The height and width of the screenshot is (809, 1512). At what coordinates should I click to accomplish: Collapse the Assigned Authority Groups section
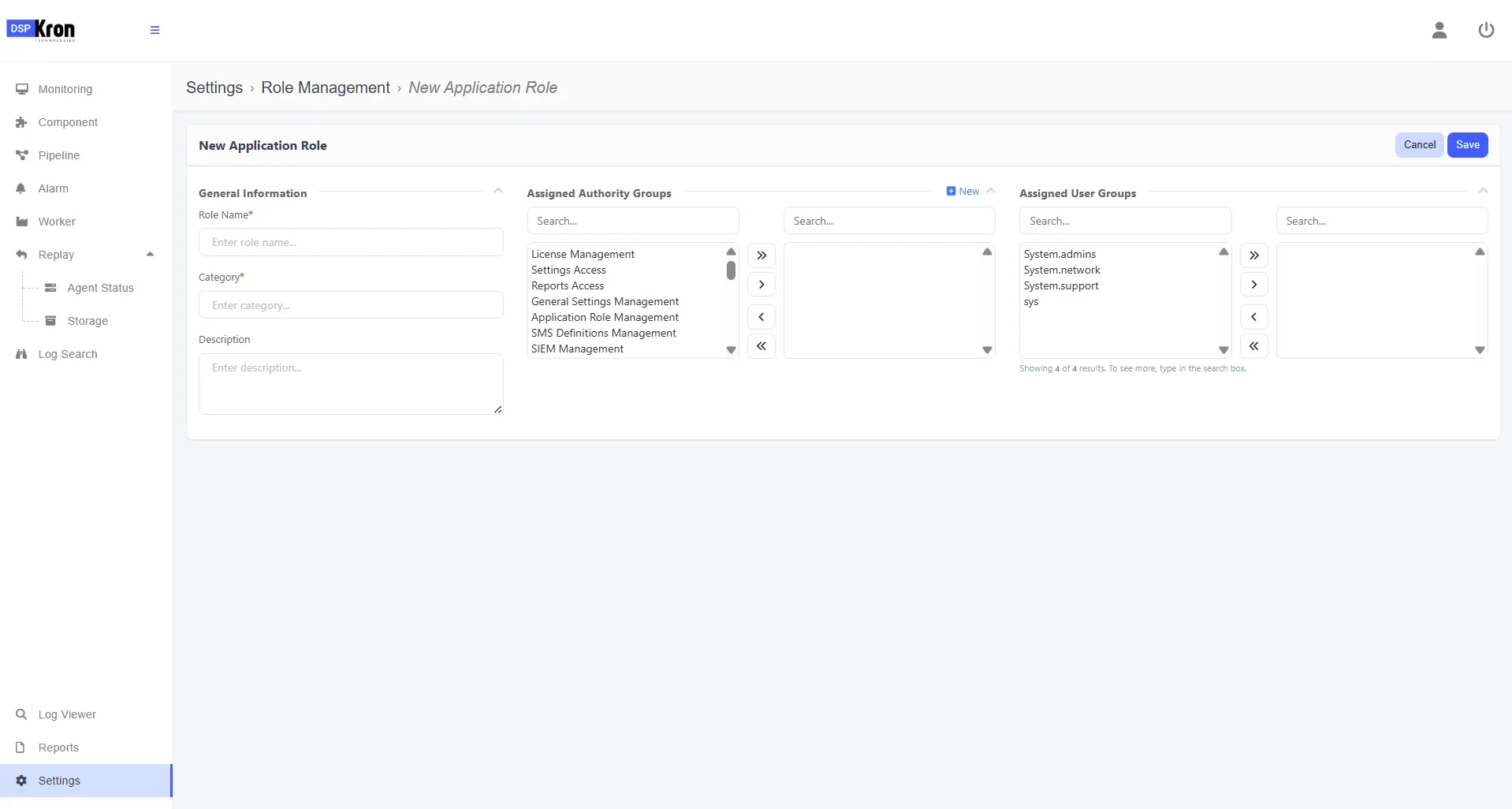tap(991, 191)
